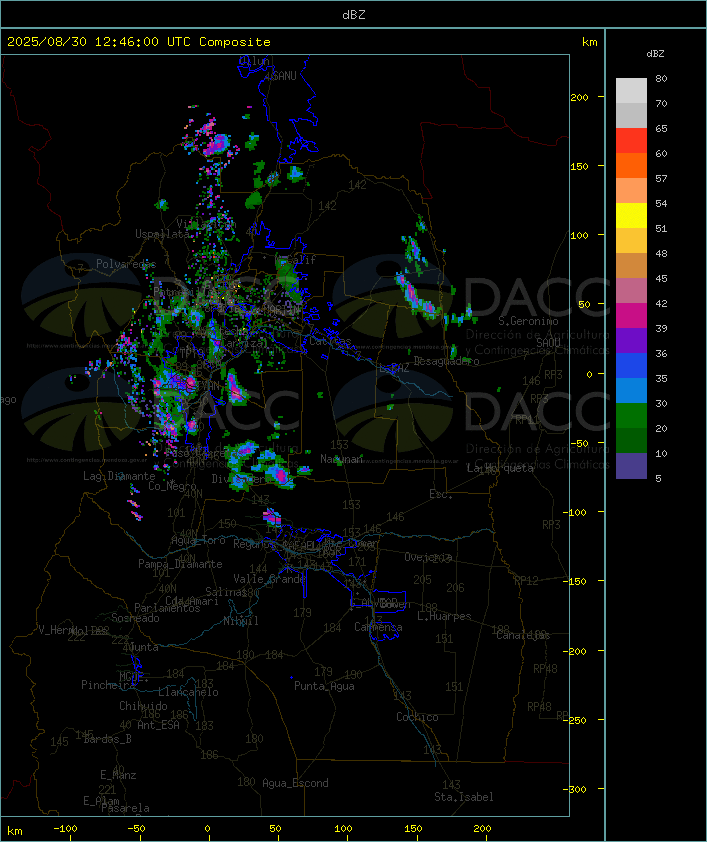Click the Sta.Isabel map label
Screen dimensions: 707x842
[x=464, y=797]
